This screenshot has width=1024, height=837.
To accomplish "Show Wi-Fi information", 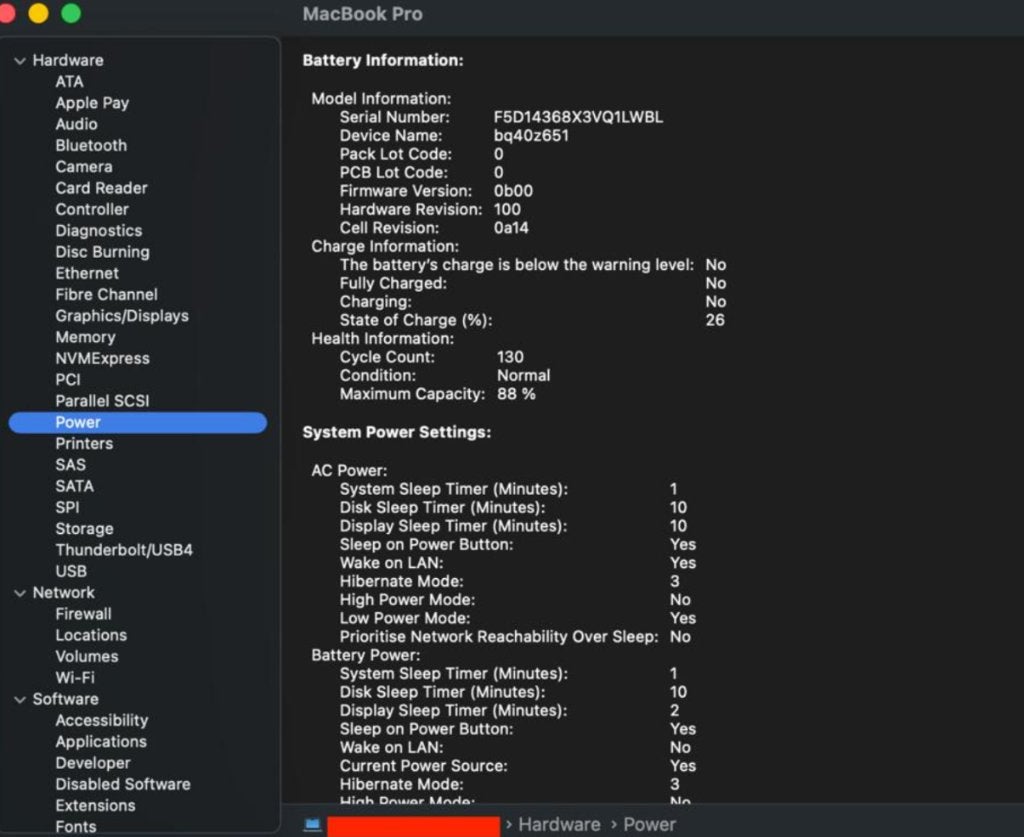I will coord(75,678).
